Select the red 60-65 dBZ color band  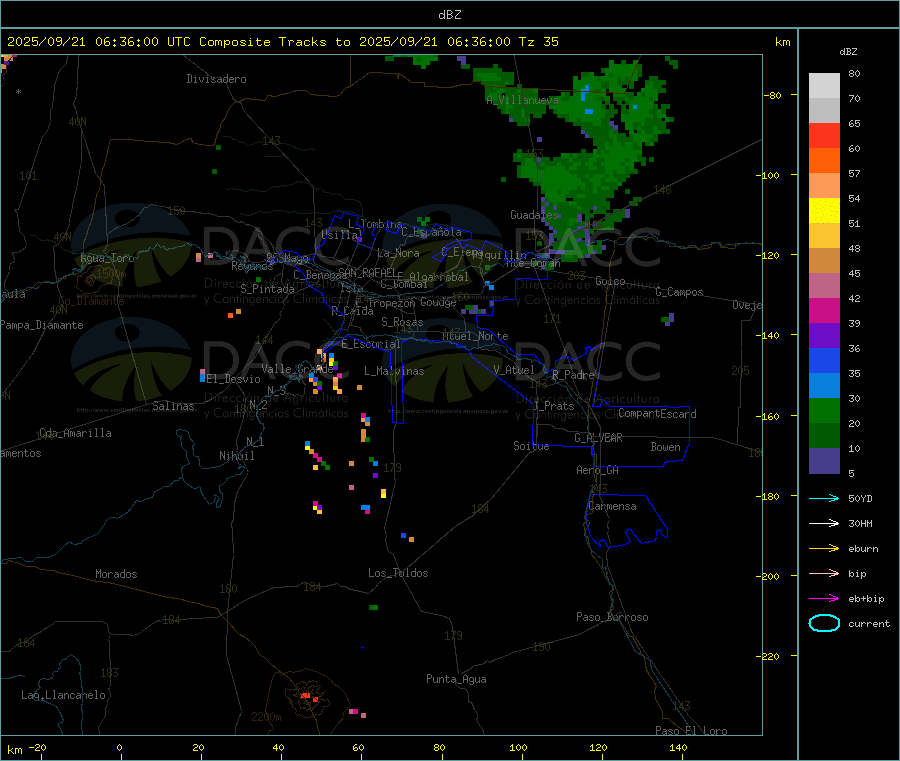[824, 135]
